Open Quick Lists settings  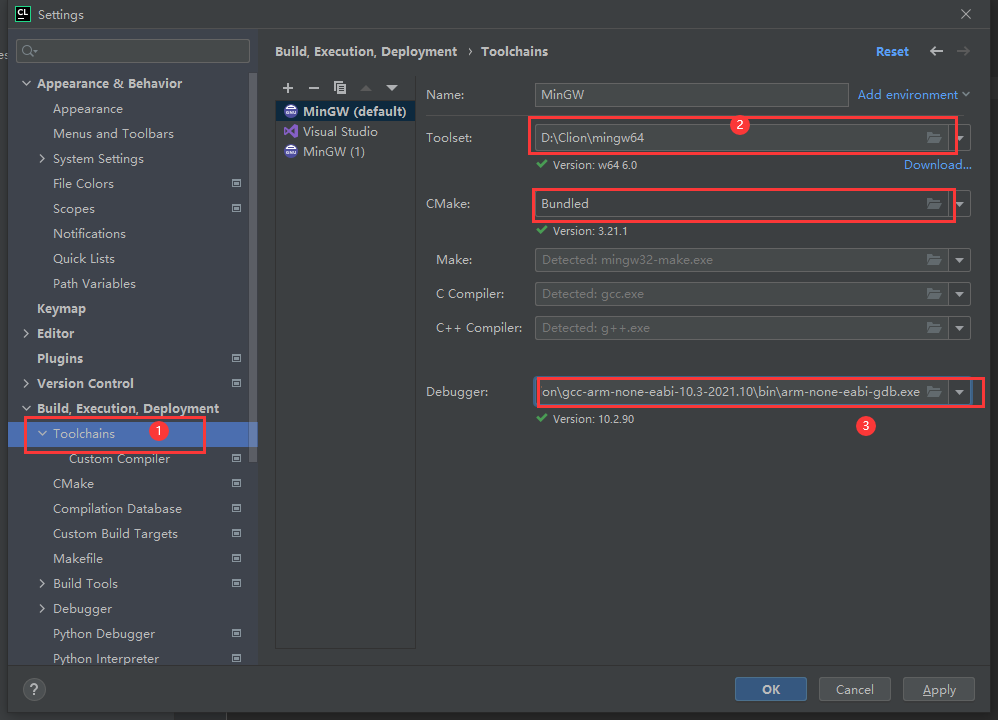(84, 258)
